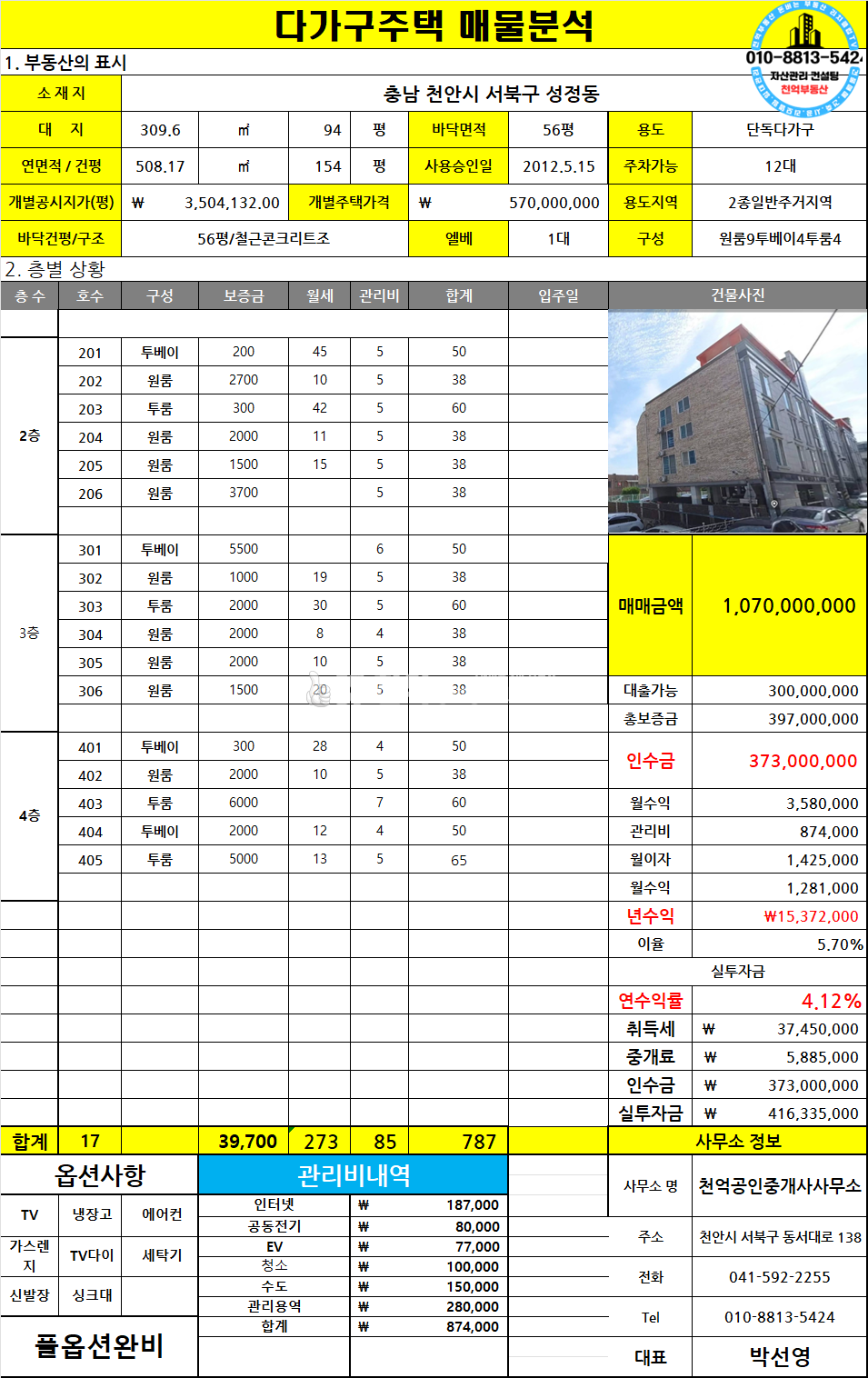Image resolution: width=868 pixels, height=1378 pixels.
Task: Select room number 304 cell
Action: 90,634
